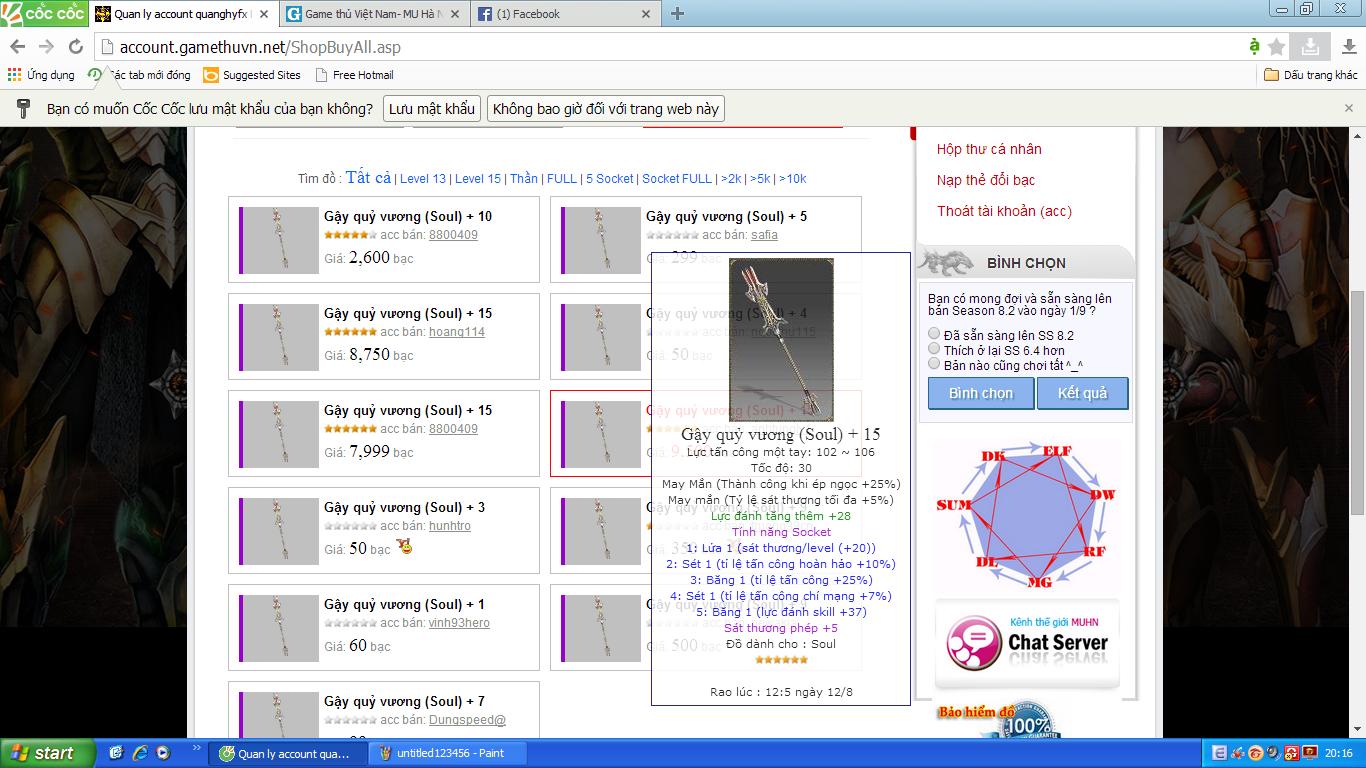
Task: Click the Internet Explorer quick launch icon
Action: tap(140, 753)
